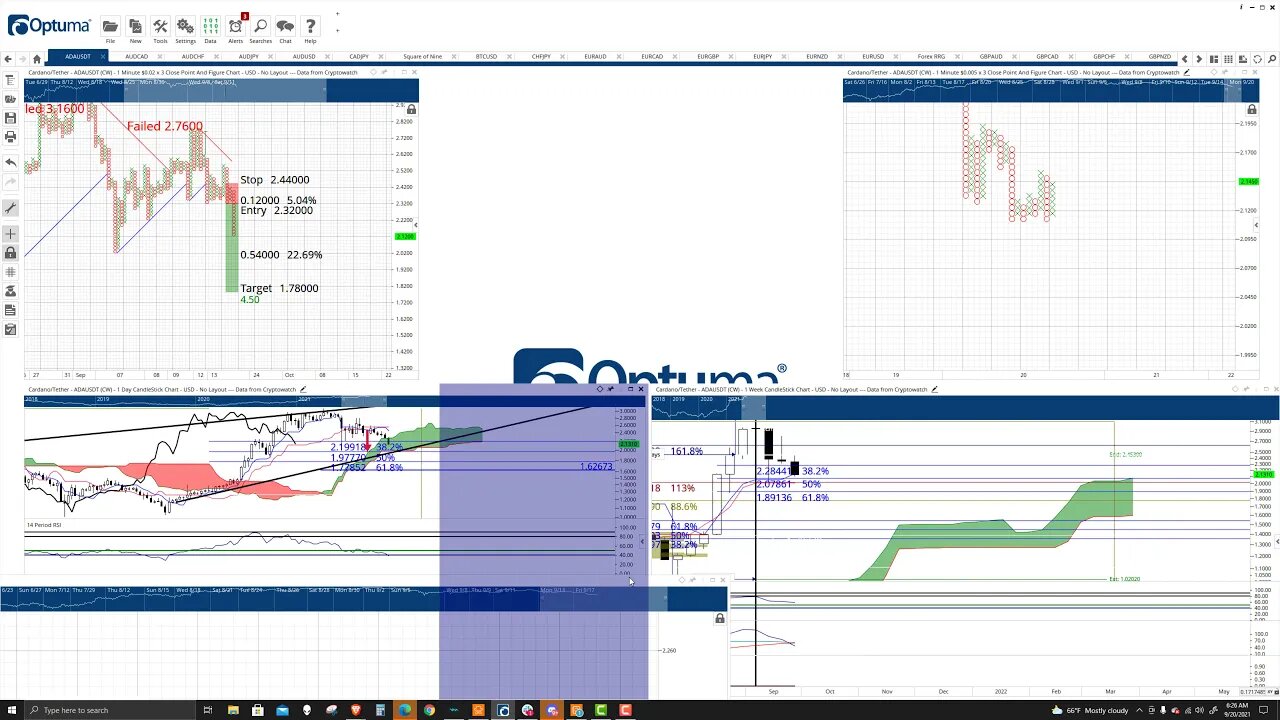Click the search icon at tab bar end
This screenshot has height=720, width=1280.
click(x=1271, y=59)
